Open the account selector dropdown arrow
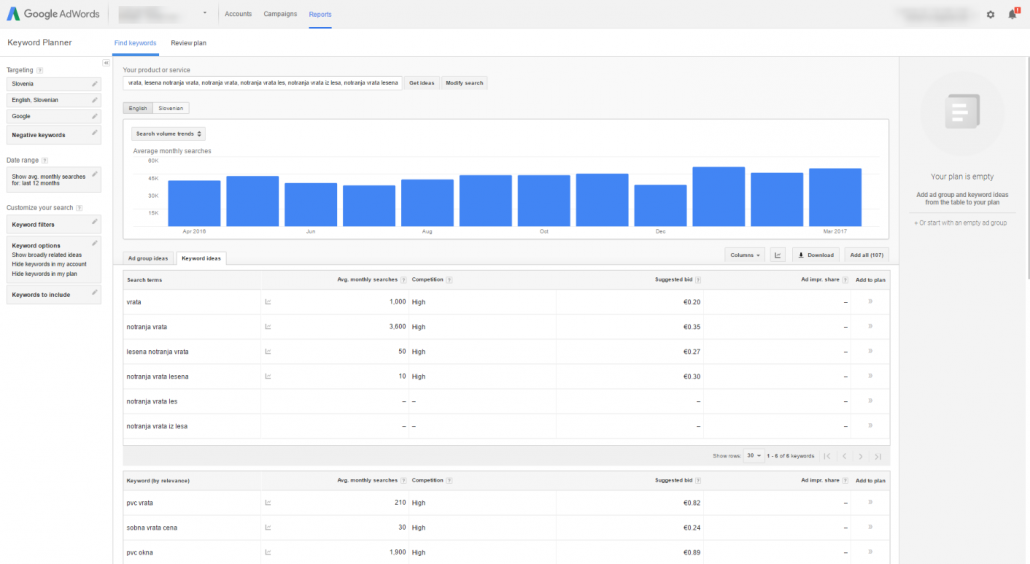The image size is (1030, 564). click(205, 14)
